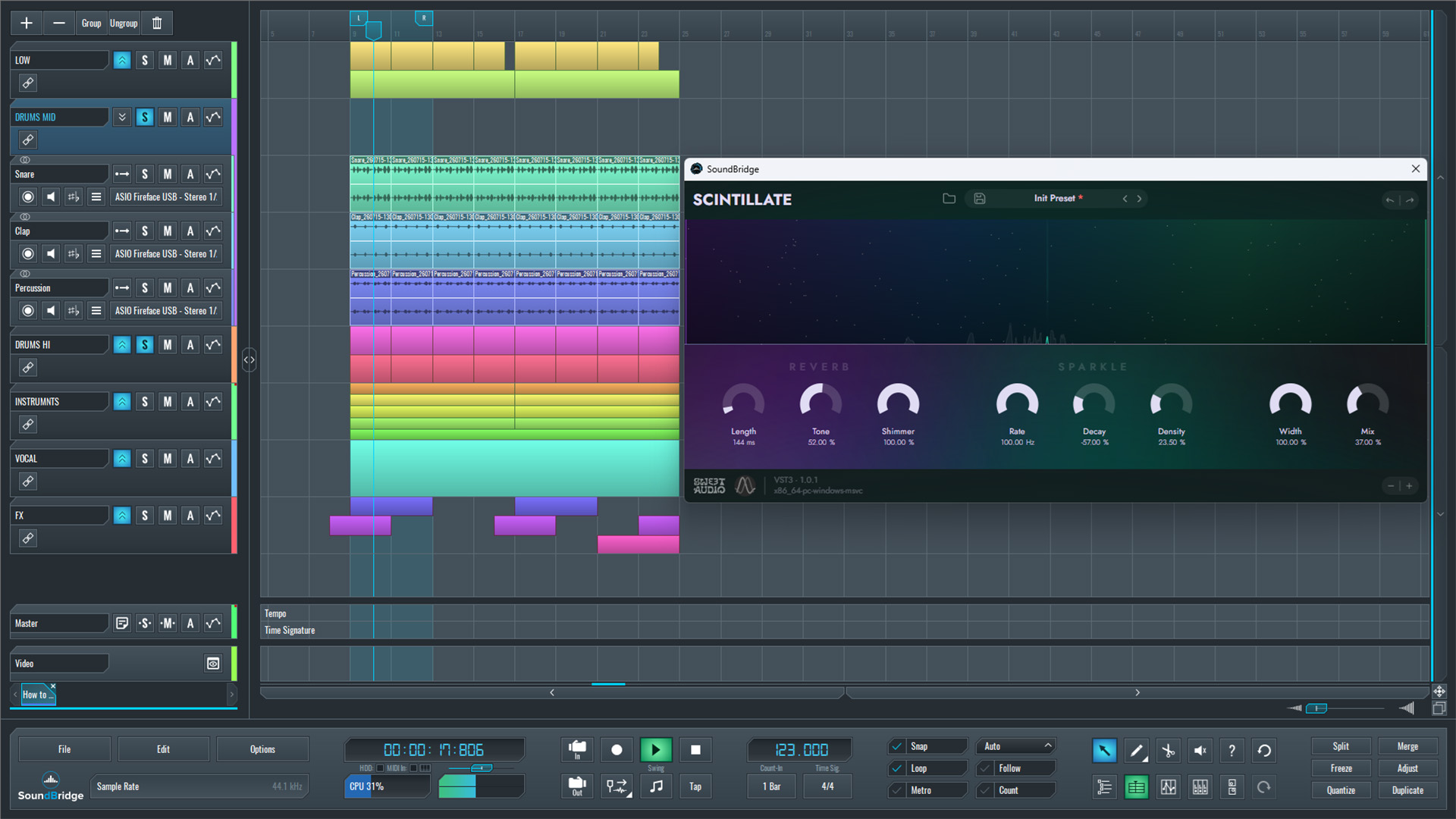Enable the Follow checkbox
1456x819 pixels.
pos(985,768)
